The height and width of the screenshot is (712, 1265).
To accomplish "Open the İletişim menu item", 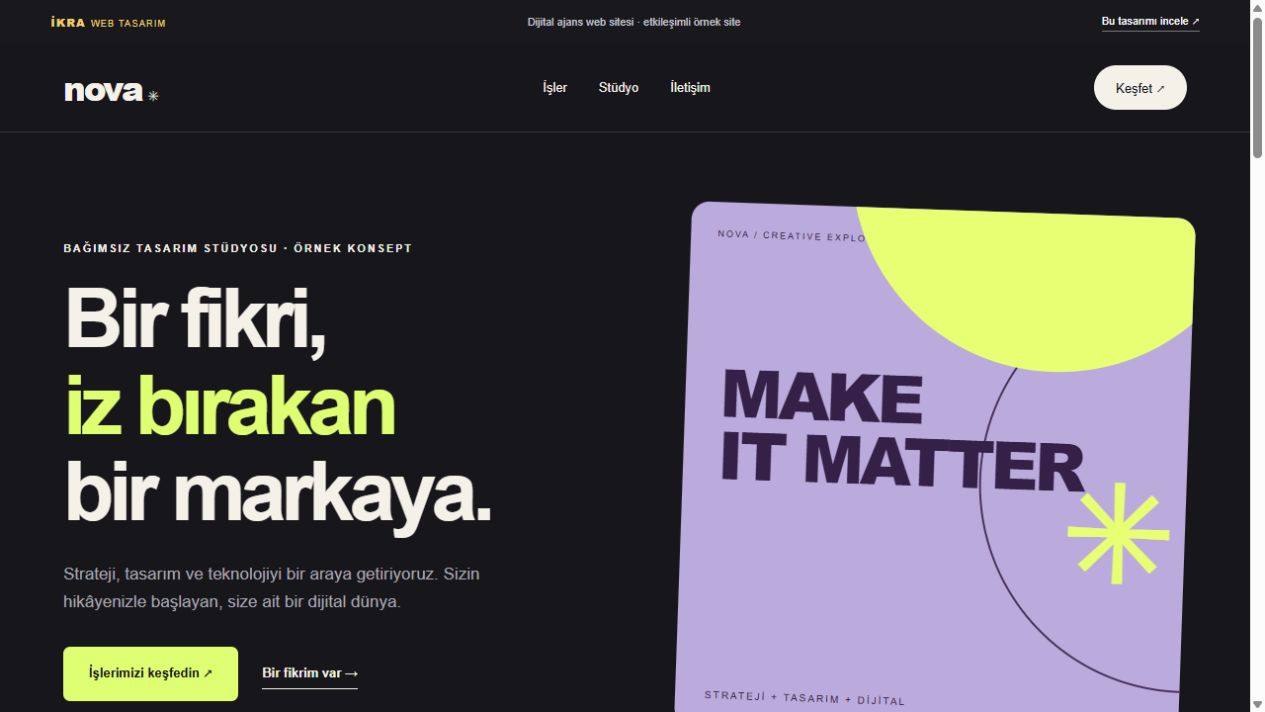I will click(x=690, y=88).
